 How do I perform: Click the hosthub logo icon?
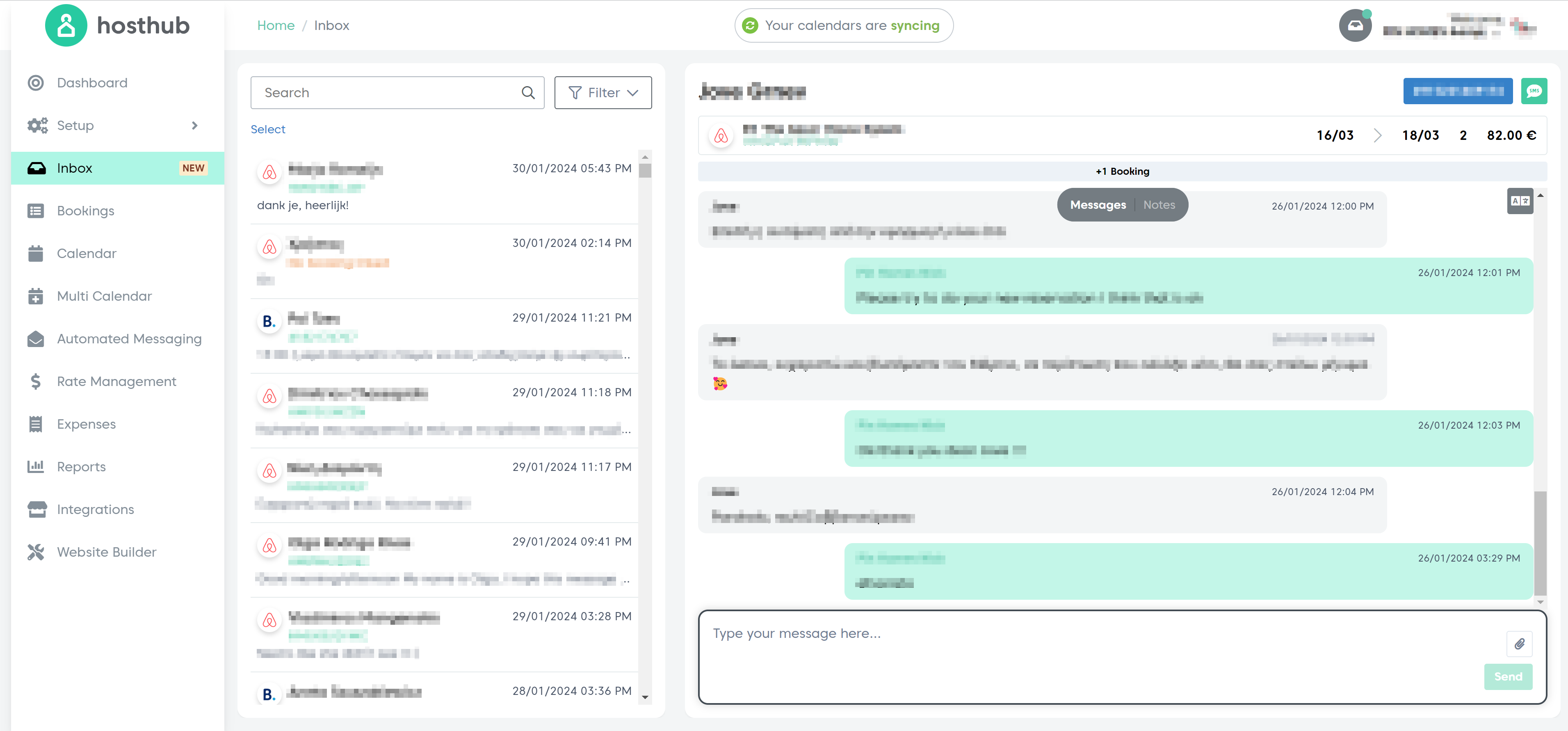[x=66, y=25]
